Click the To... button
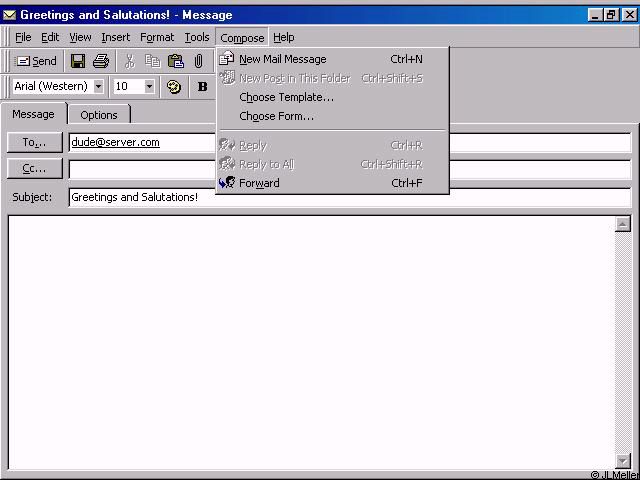Image resolution: width=640 pixels, height=480 pixels. pyautogui.click(x=35, y=142)
